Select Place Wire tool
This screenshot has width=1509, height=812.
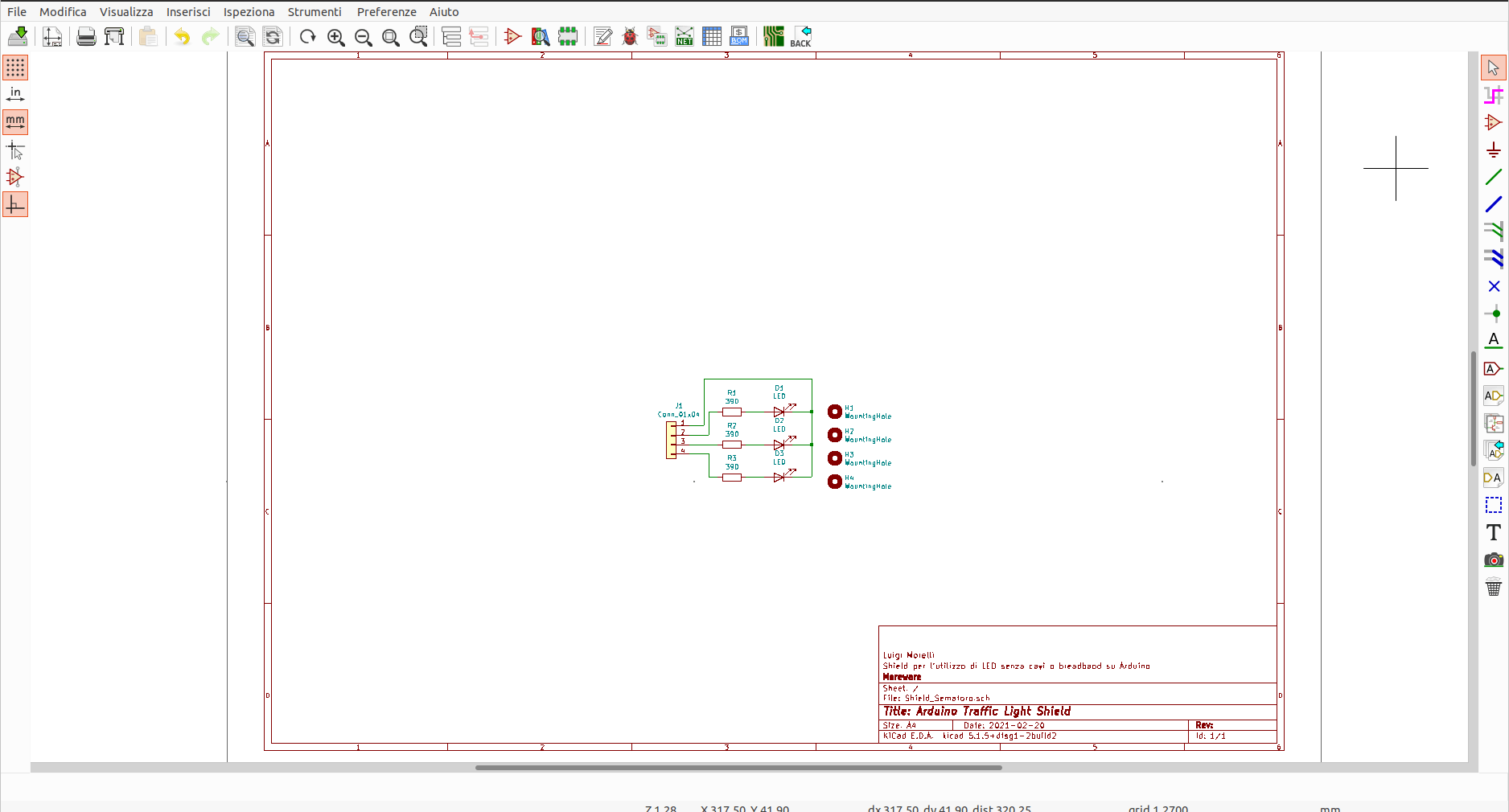[x=1494, y=177]
